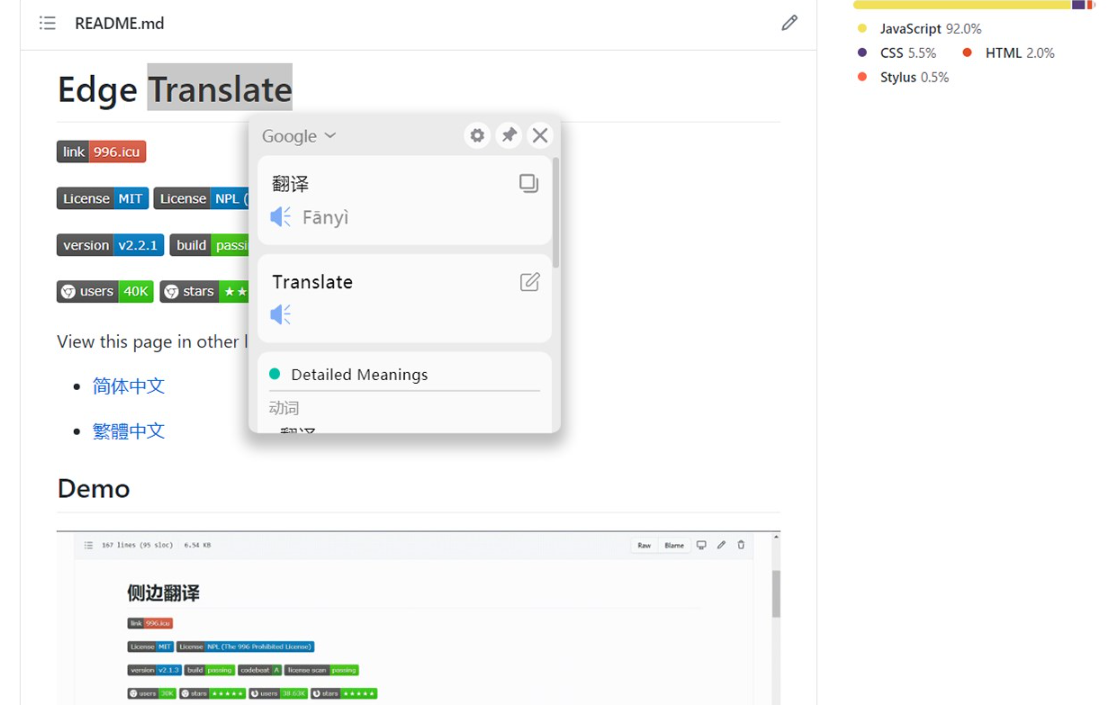Click the Detailed Meanings section header

[x=359, y=374]
